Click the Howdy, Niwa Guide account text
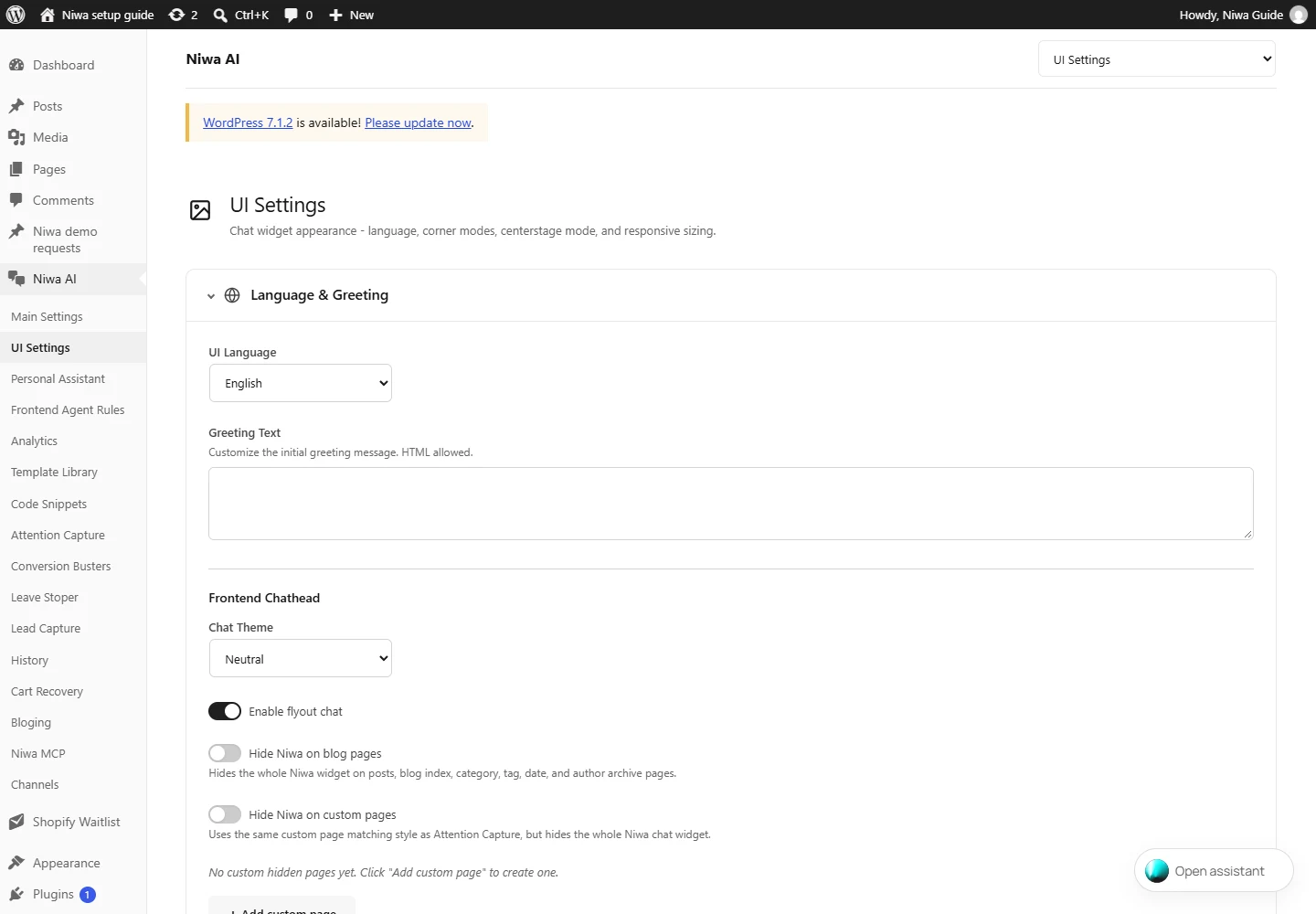The height and width of the screenshot is (914, 1316). point(1231,15)
